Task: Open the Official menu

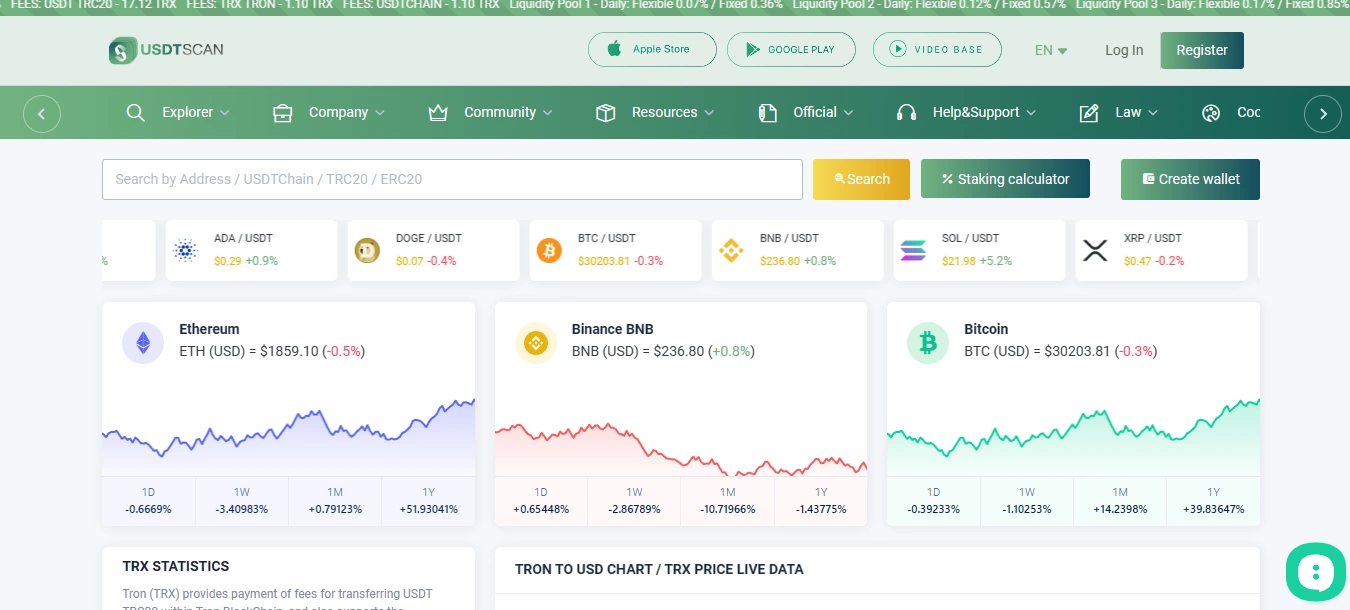Action: click(824, 112)
